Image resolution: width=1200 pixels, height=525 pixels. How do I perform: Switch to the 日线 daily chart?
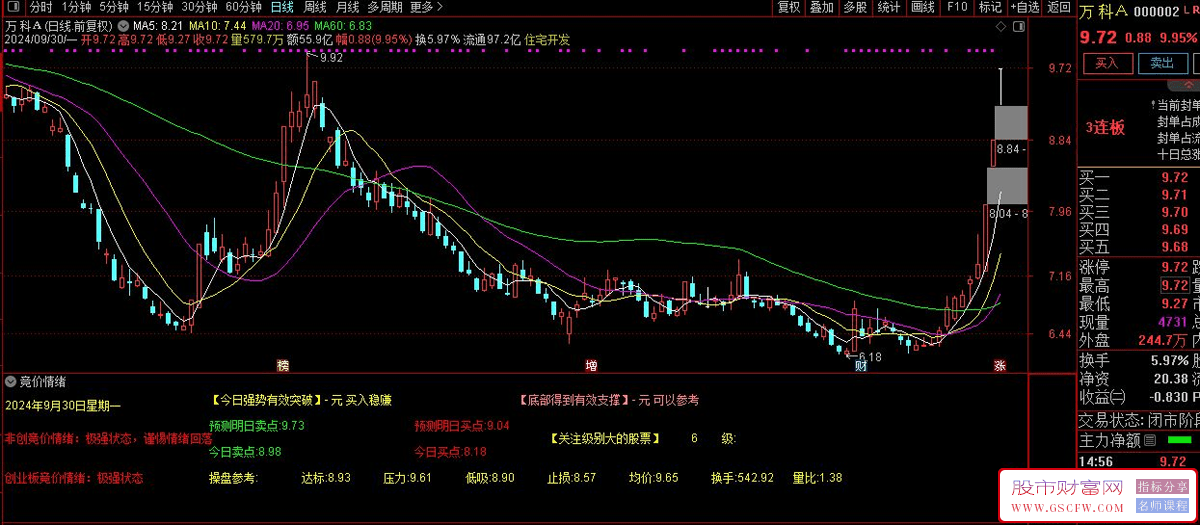coord(282,7)
